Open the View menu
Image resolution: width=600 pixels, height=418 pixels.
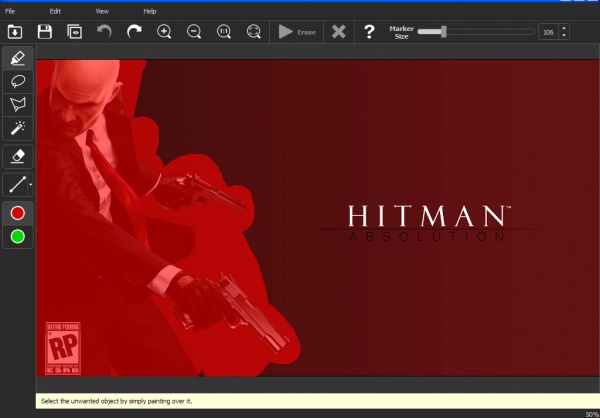pos(102,11)
